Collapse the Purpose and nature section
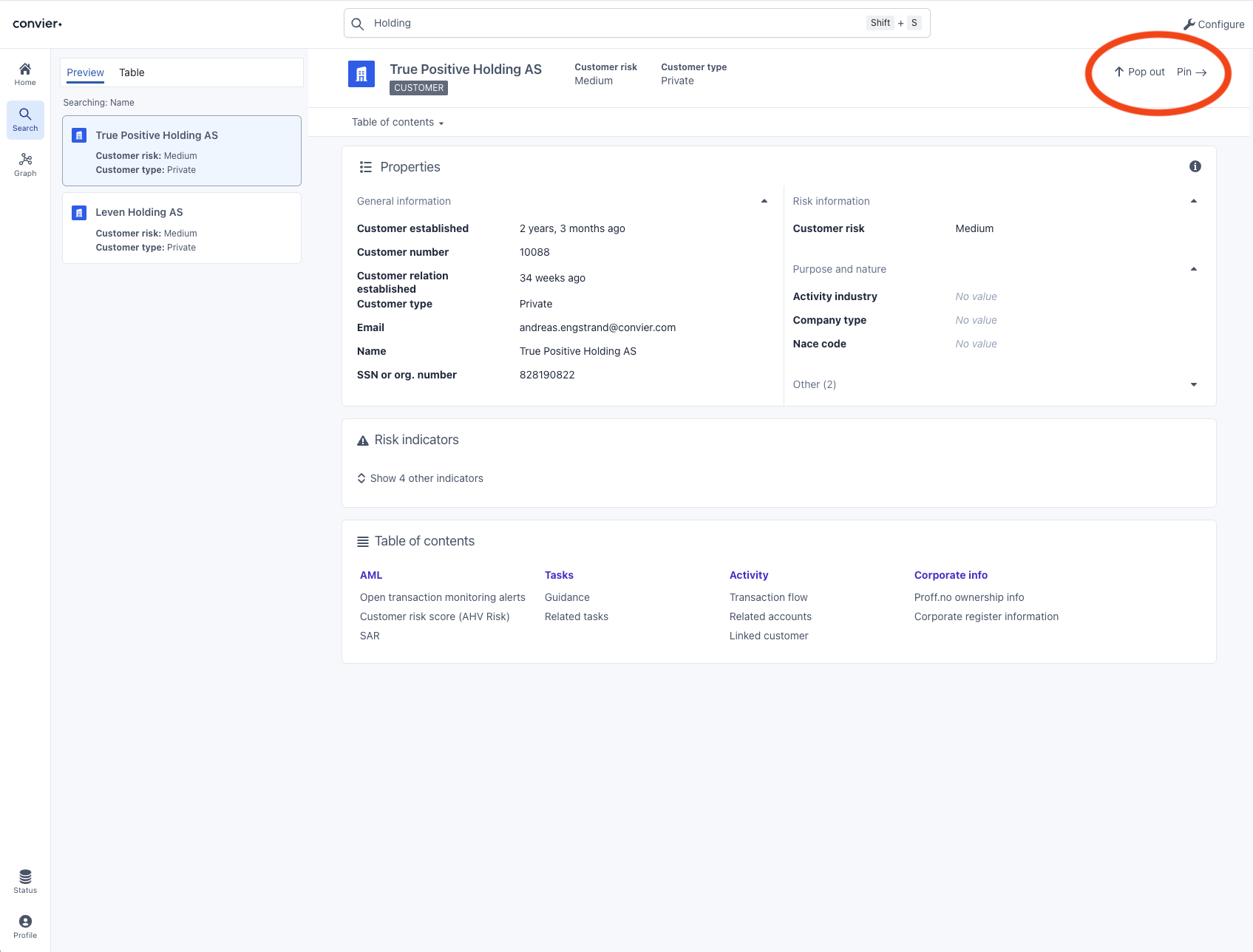The width and height of the screenshot is (1253, 952). tap(1194, 269)
